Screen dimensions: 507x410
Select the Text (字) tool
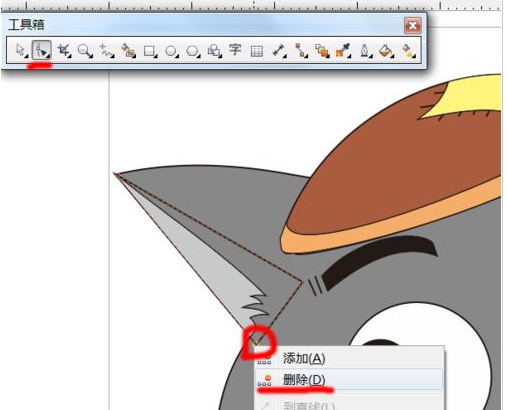[235, 50]
